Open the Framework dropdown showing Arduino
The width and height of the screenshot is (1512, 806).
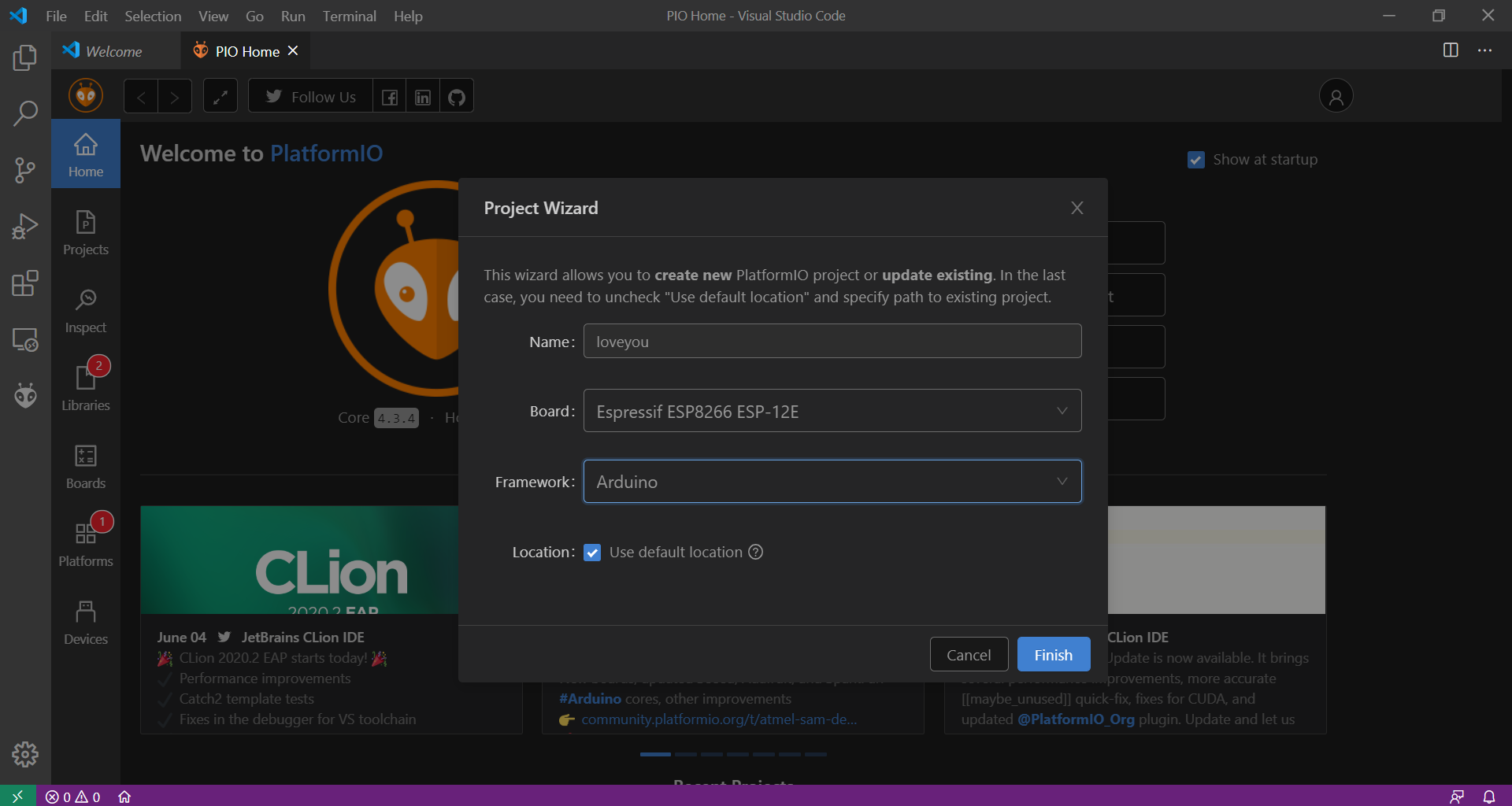(832, 482)
